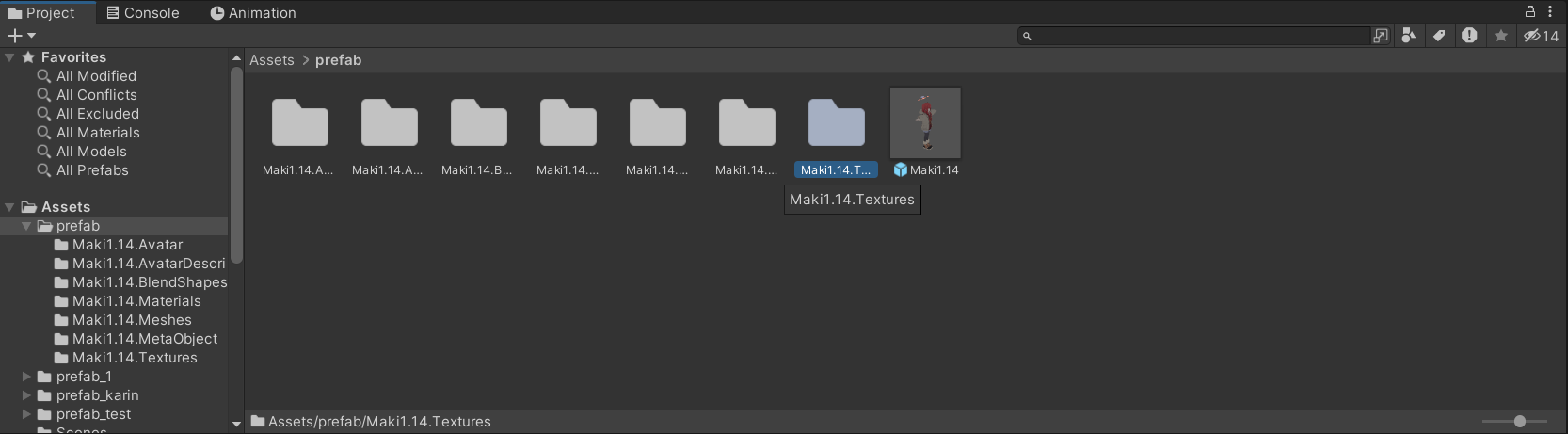This screenshot has width=1568, height=434.
Task: Click the icon size slider handle
Action: 1519,421
